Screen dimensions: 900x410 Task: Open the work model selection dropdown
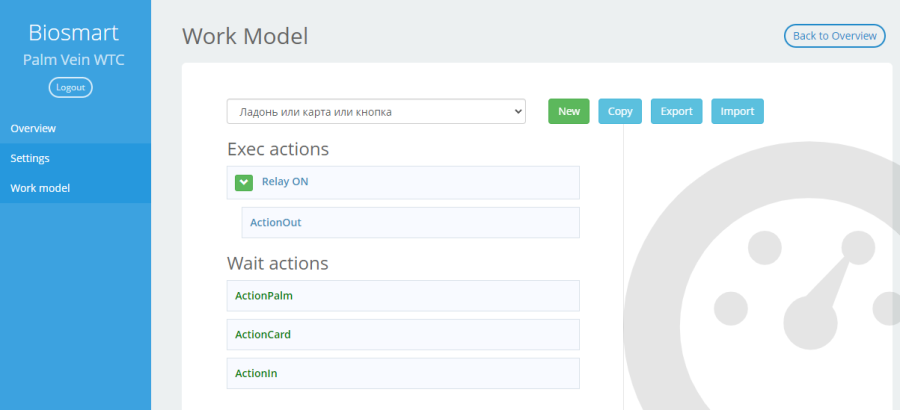tap(376, 112)
